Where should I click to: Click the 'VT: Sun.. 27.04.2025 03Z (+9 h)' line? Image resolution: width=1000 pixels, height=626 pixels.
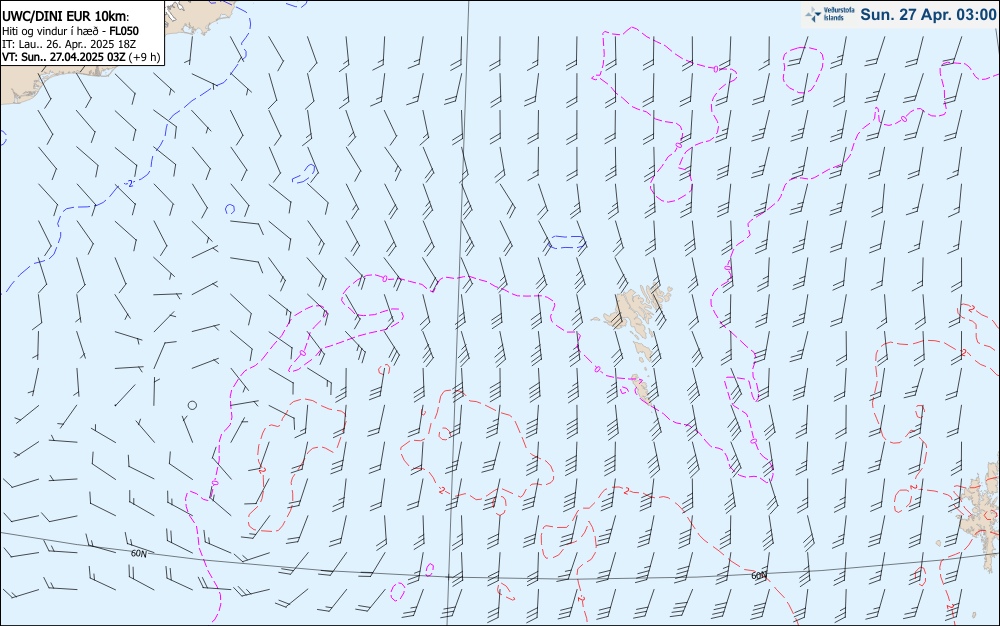click(x=81, y=57)
